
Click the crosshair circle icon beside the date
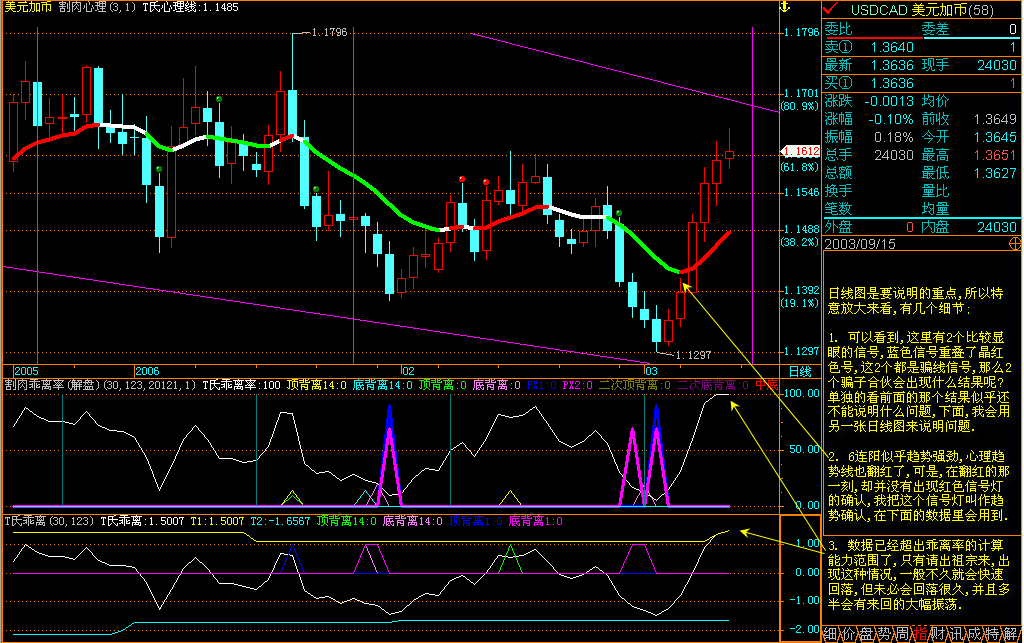[1015, 243]
